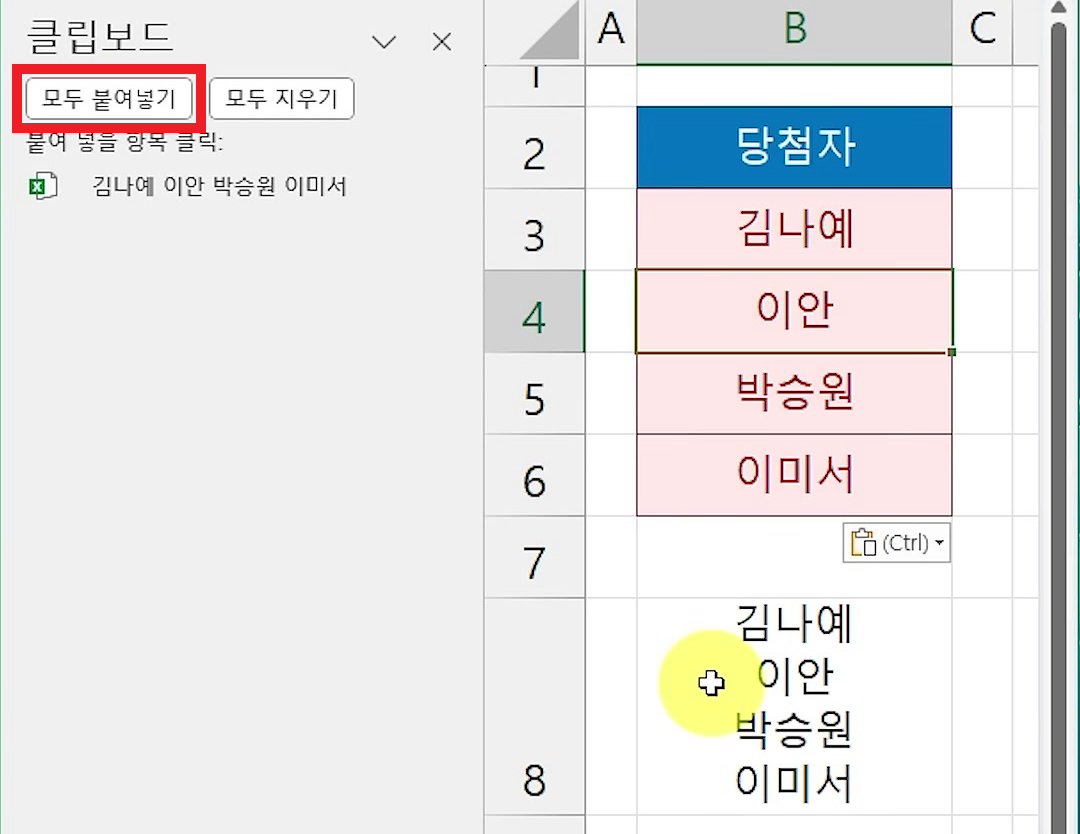Image resolution: width=1080 pixels, height=834 pixels.
Task: Select column C header
Action: pyautogui.click(x=982, y=32)
